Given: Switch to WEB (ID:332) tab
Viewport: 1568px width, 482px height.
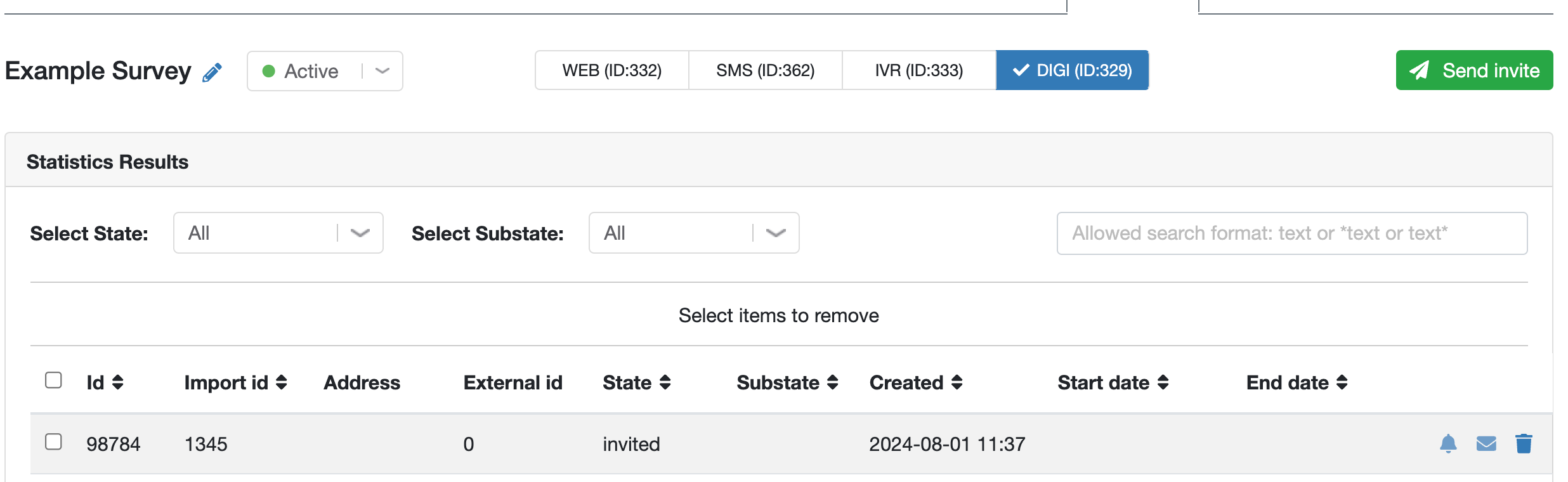Looking at the screenshot, I should [x=612, y=70].
